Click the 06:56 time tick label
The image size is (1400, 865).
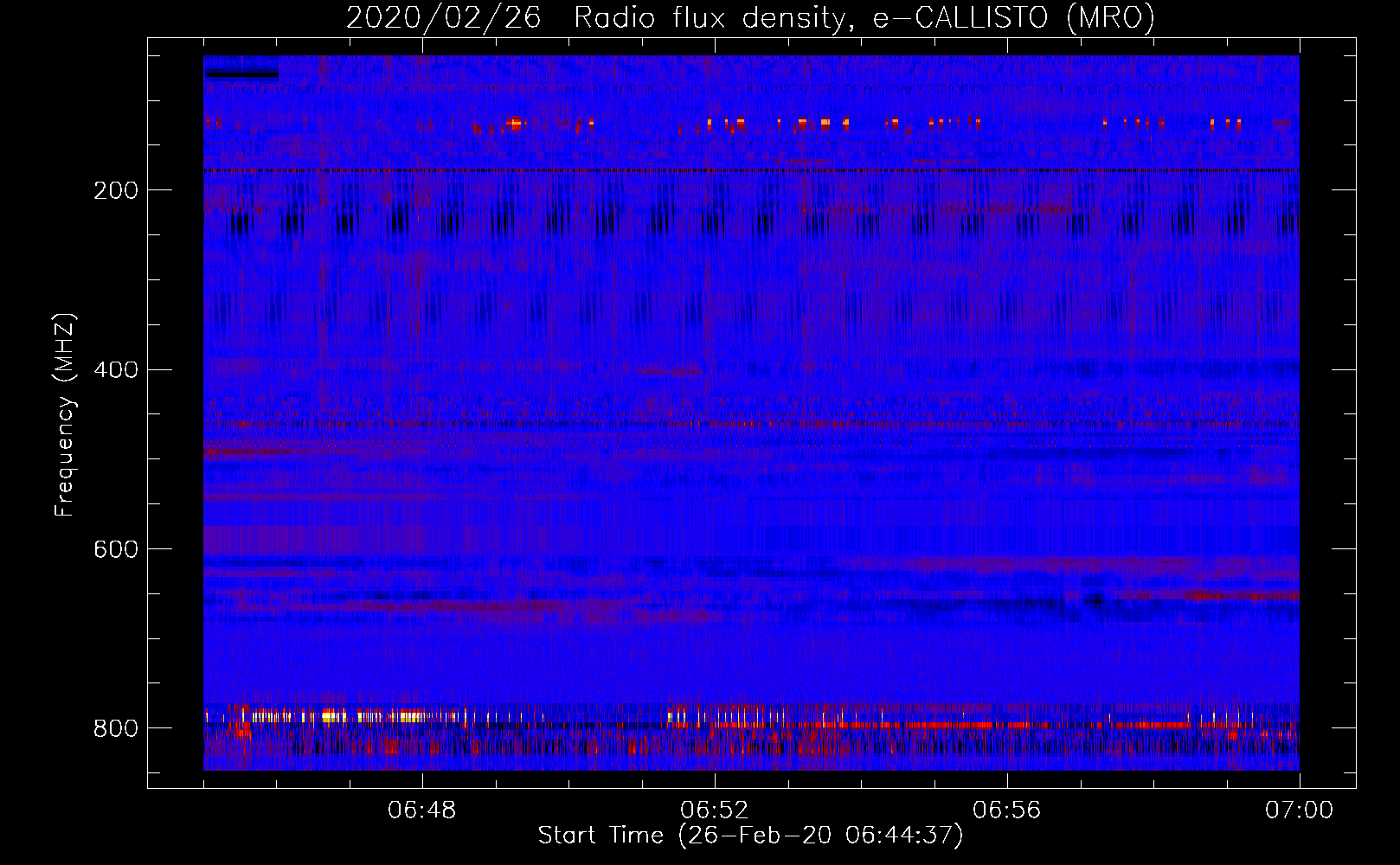click(x=1007, y=811)
